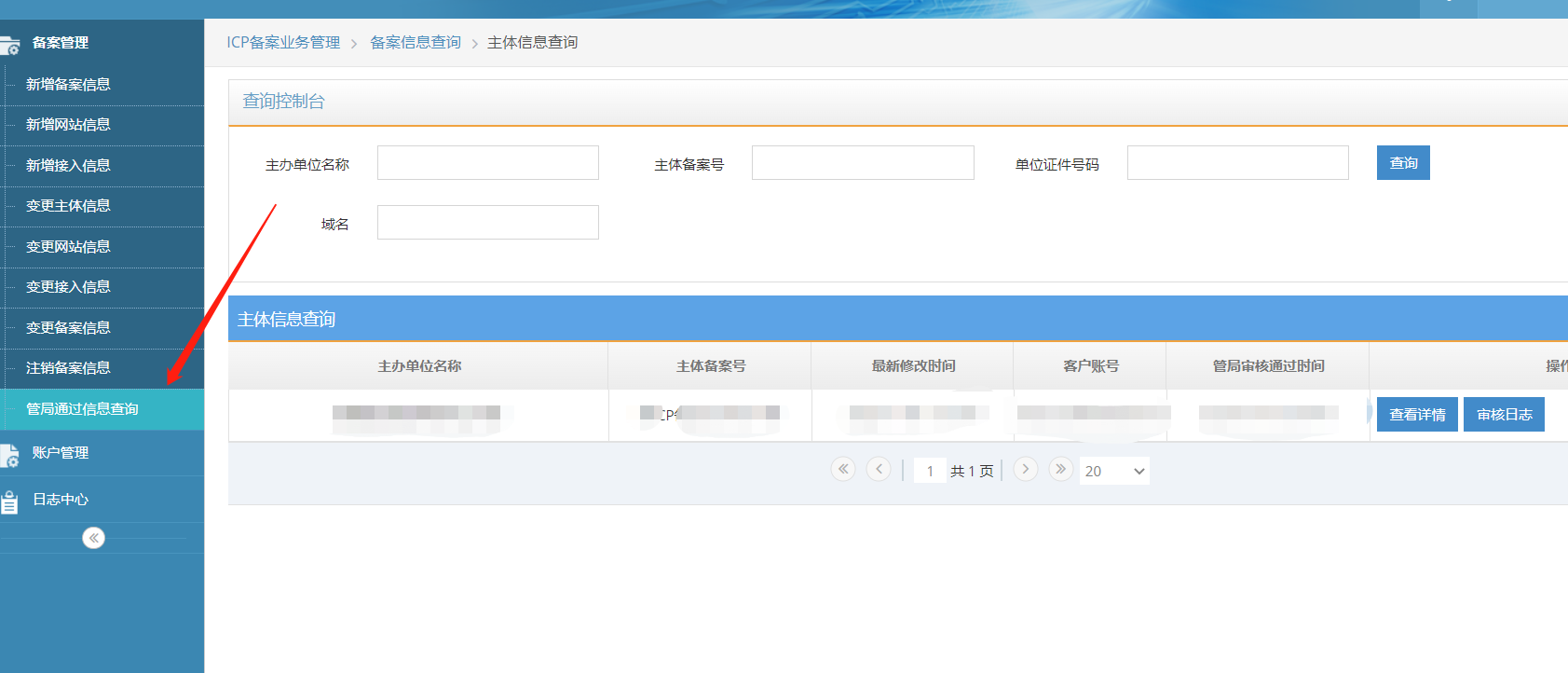Click the 查询 search button
The width and height of the screenshot is (1568, 673).
pyautogui.click(x=1403, y=163)
